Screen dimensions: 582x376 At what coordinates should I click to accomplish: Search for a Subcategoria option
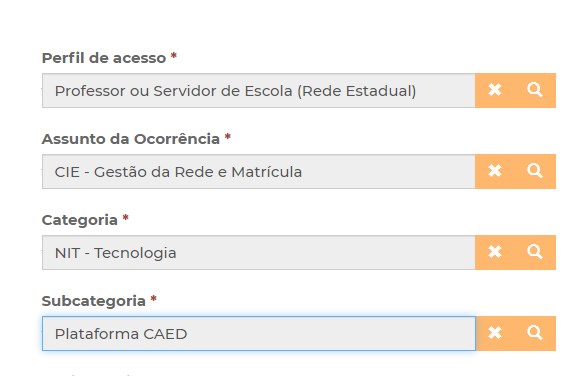pyautogui.click(x=535, y=333)
